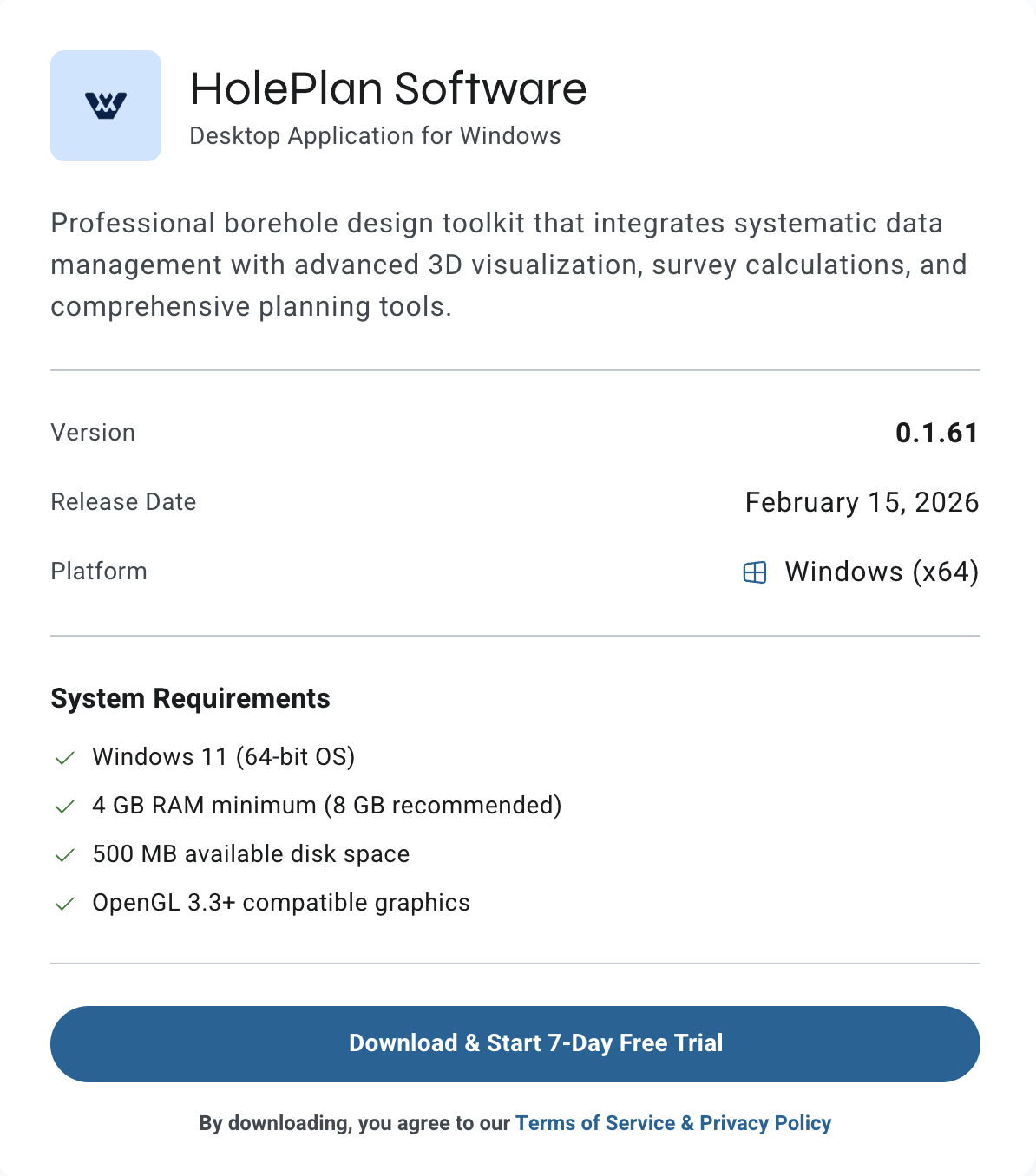Image resolution: width=1036 pixels, height=1176 pixels.
Task: Click the OpenGL 3.3+ compatible graphics text
Action: click(281, 903)
